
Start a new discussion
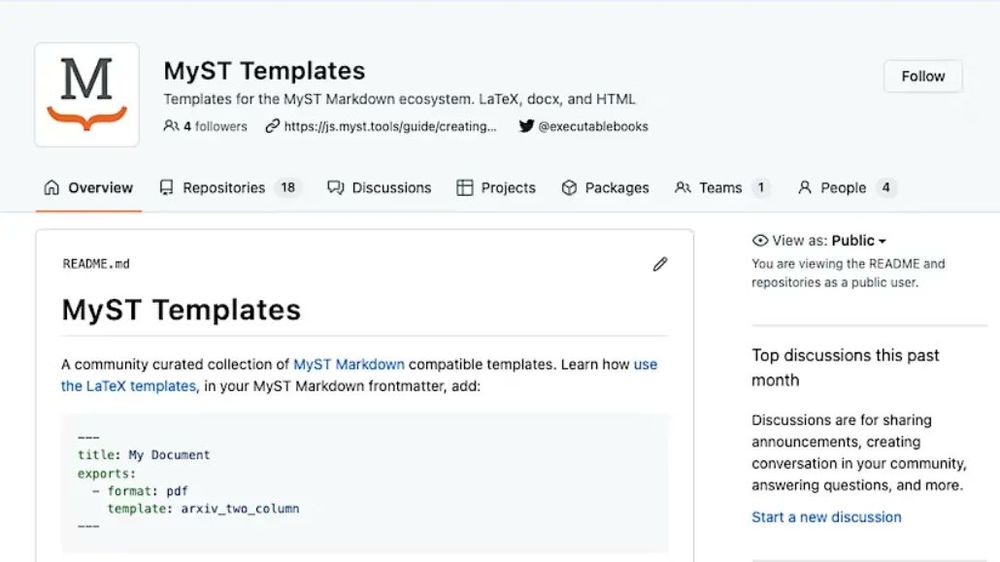[827, 517]
